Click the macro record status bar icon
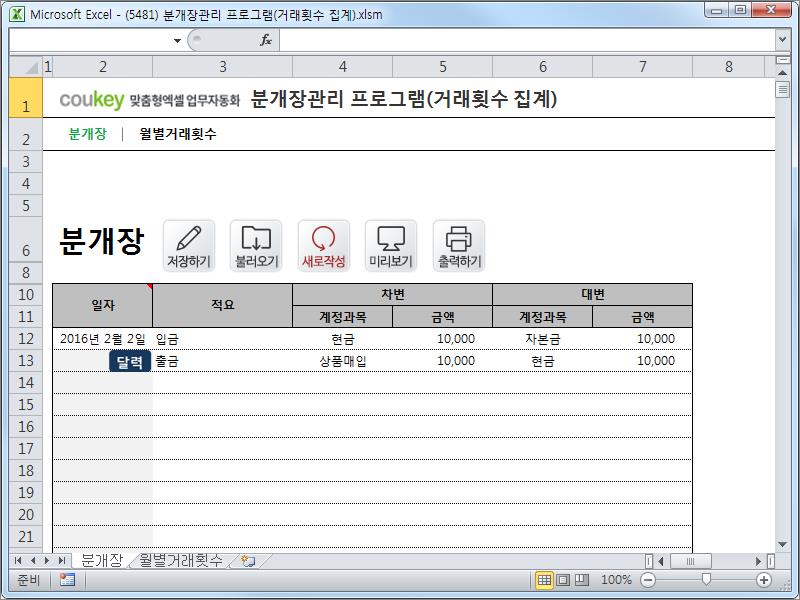This screenshot has width=800, height=600. click(x=67, y=580)
